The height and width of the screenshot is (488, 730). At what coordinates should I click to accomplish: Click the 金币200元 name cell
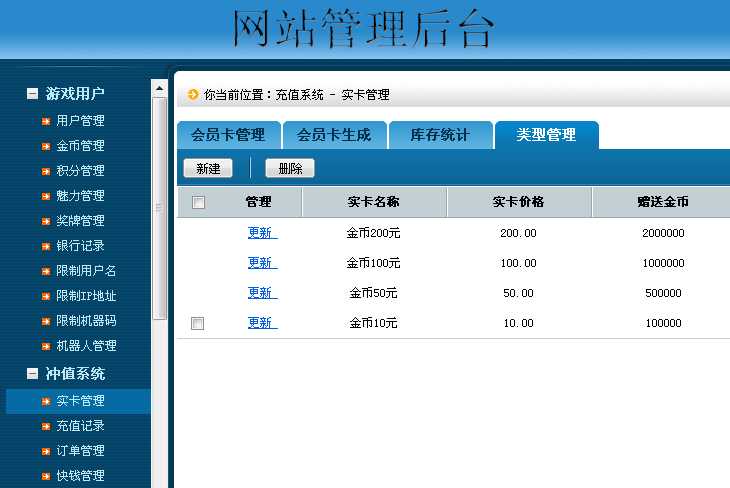(x=373, y=233)
